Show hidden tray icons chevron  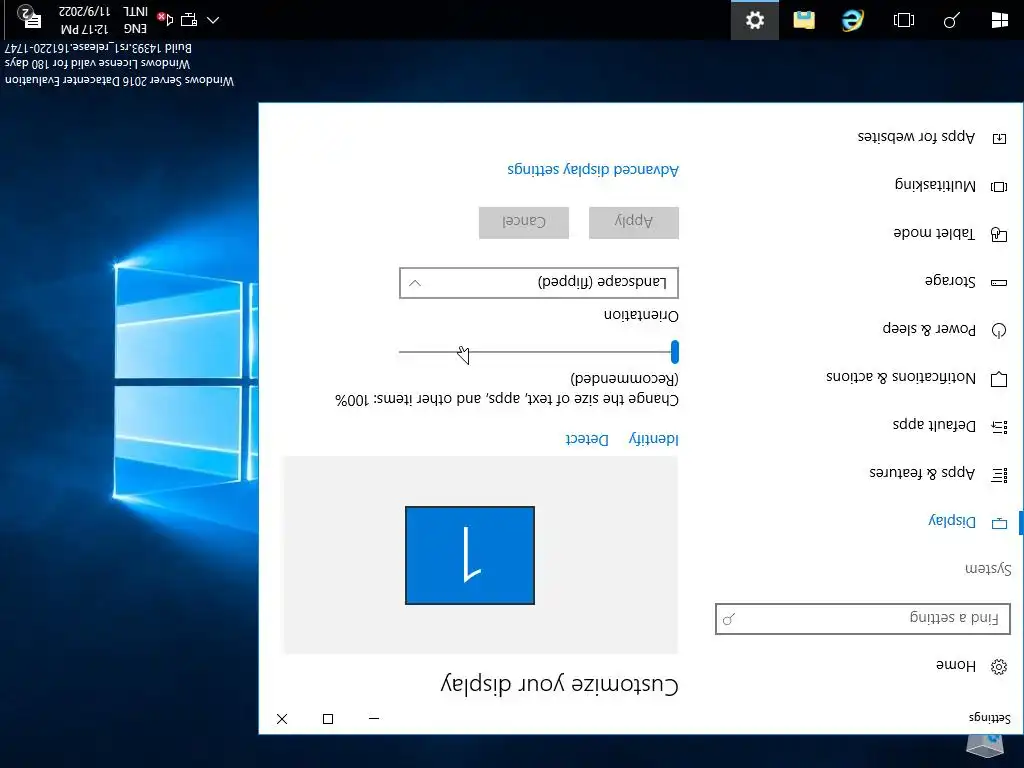(x=213, y=20)
